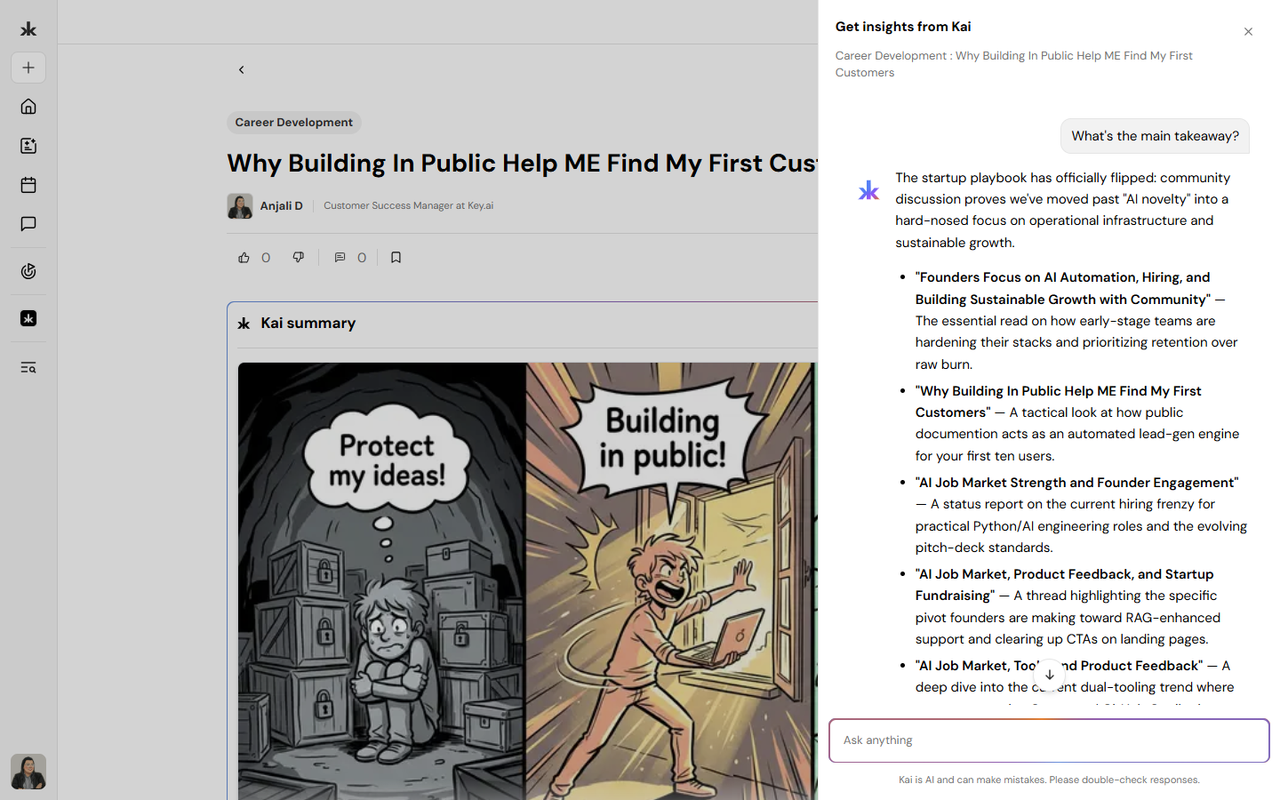Open the chat messages icon in sidebar
Viewport: 1280px width, 800px height.
point(28,224)
